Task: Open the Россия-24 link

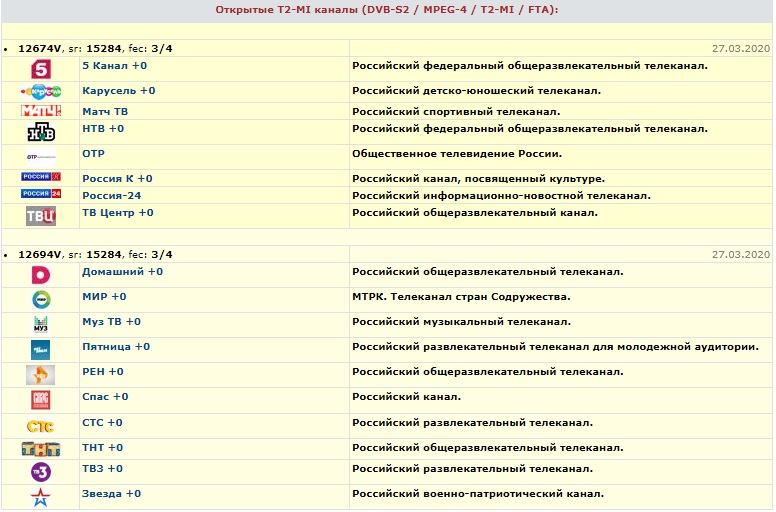Action: pyautogui.click(x=111, y=196)
